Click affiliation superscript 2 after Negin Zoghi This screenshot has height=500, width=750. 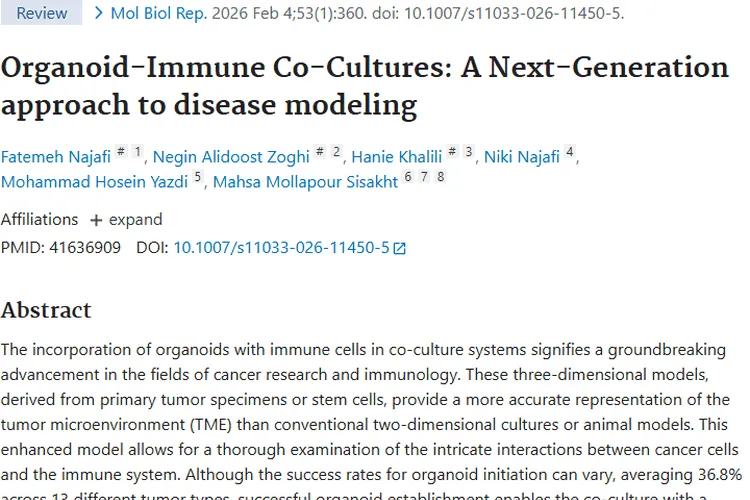[337, 153]
